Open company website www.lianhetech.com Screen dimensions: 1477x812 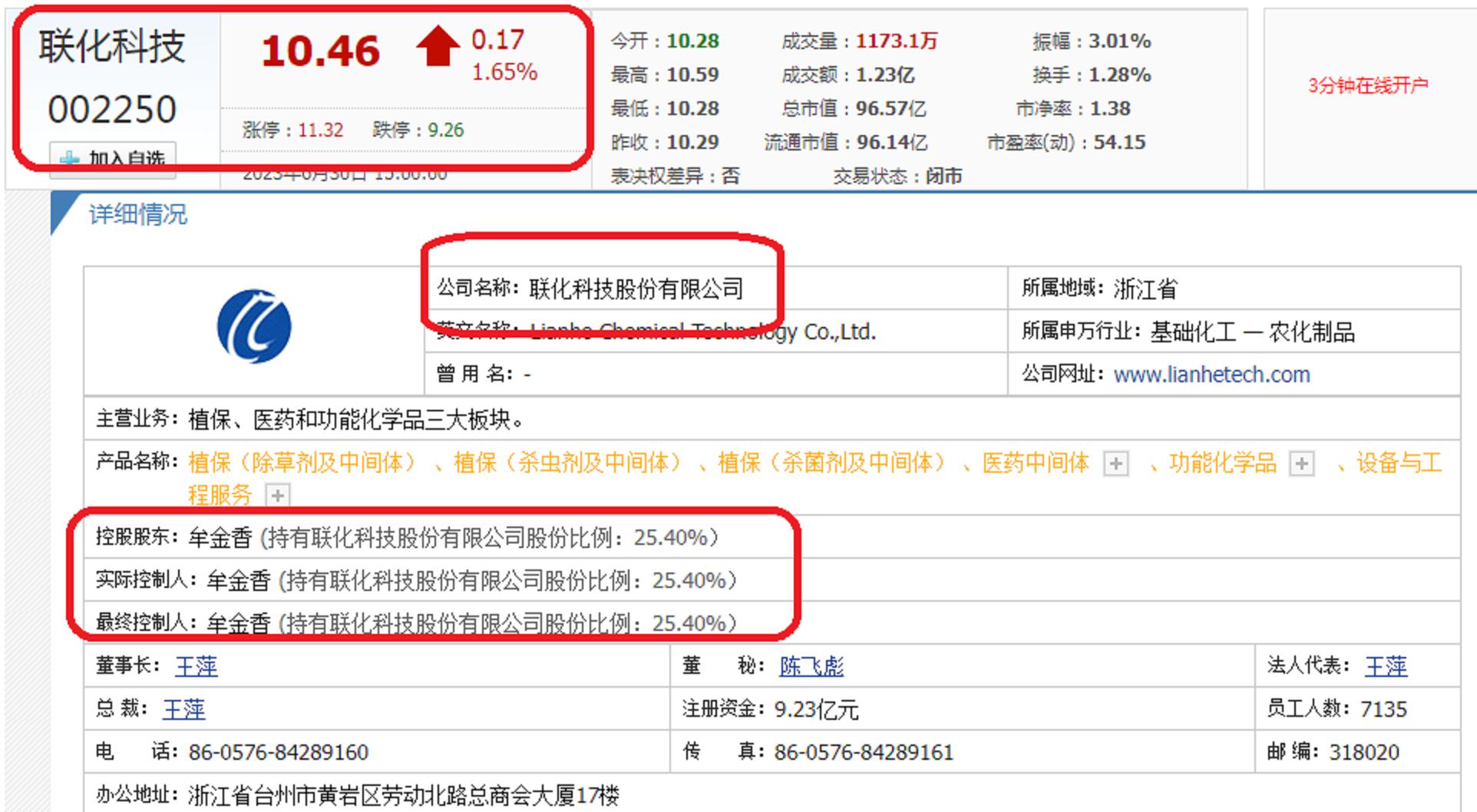click(x=1211, y=375)
